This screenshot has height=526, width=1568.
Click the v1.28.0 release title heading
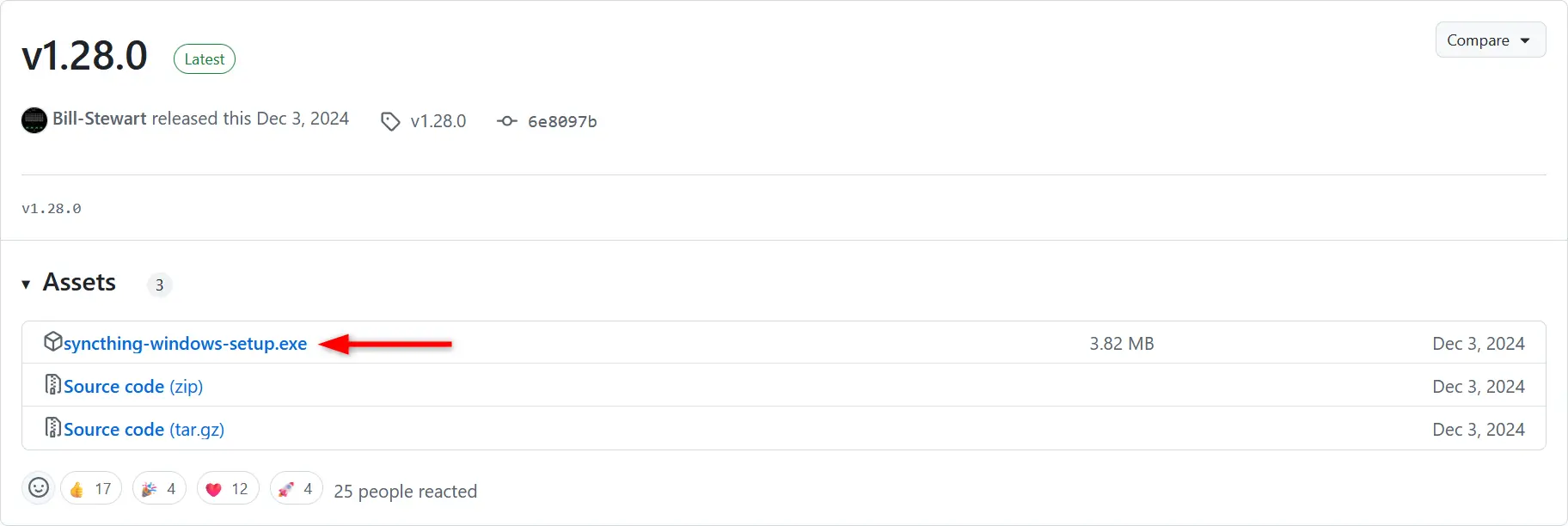pyautogui.click(x=84, y=56)
